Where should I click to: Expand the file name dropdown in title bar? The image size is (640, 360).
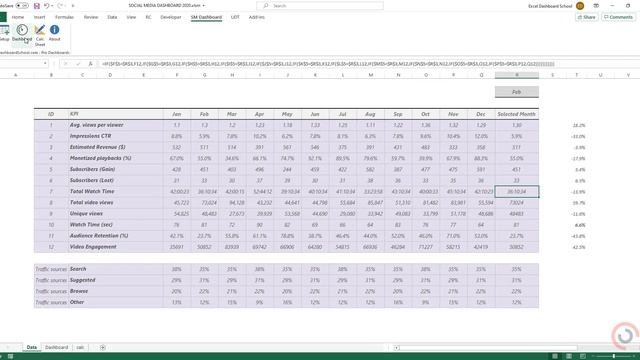coord(204,6)
